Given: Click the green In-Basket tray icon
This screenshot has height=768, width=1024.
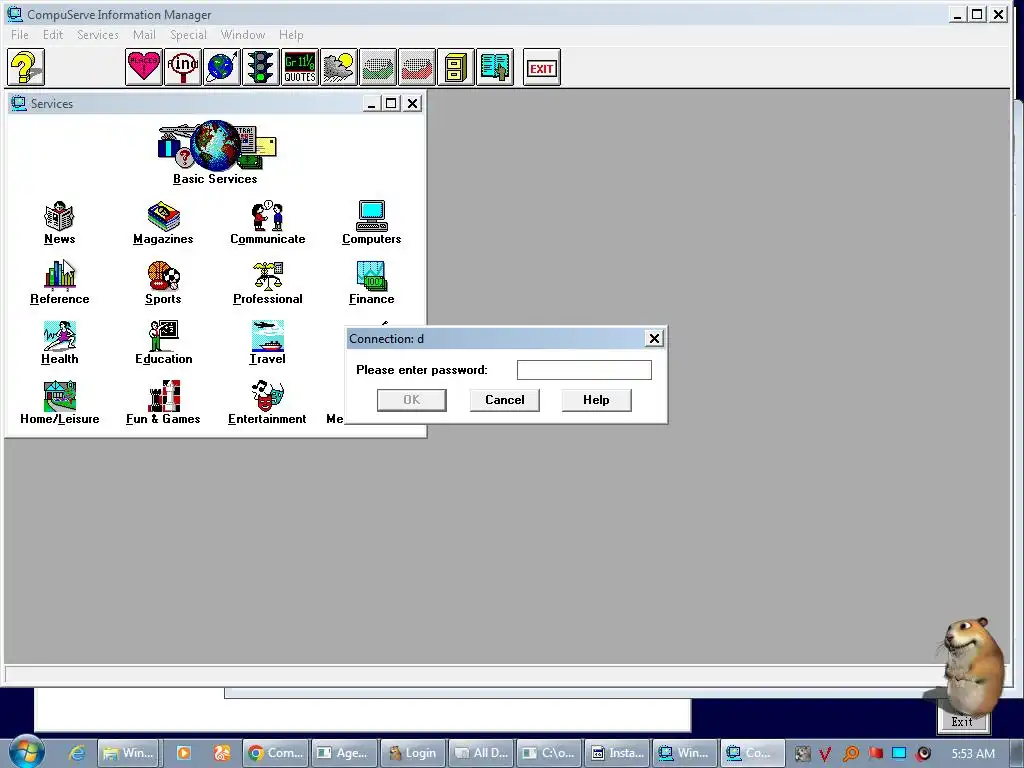Looking at the screenshot, I should [377, 67].
